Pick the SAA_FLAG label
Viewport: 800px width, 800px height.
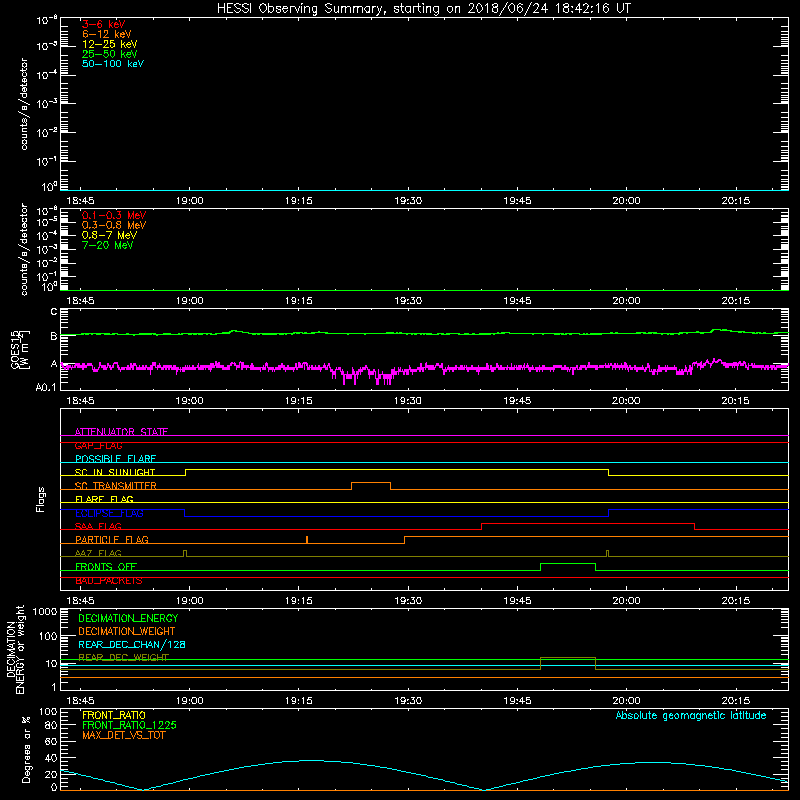(x=98, y=526)
